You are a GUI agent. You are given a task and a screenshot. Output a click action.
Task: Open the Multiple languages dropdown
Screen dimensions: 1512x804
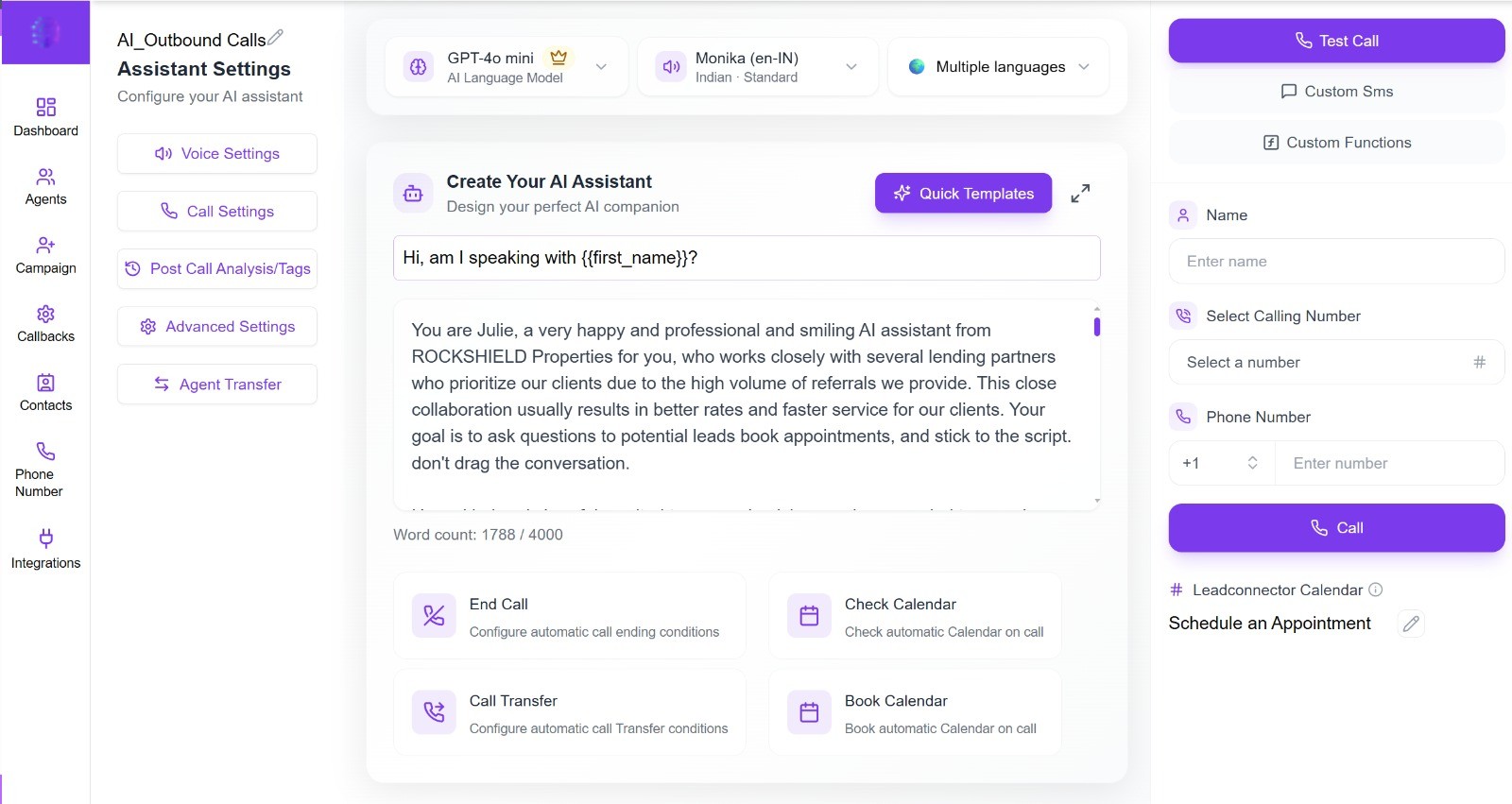[x=999, y=67]
